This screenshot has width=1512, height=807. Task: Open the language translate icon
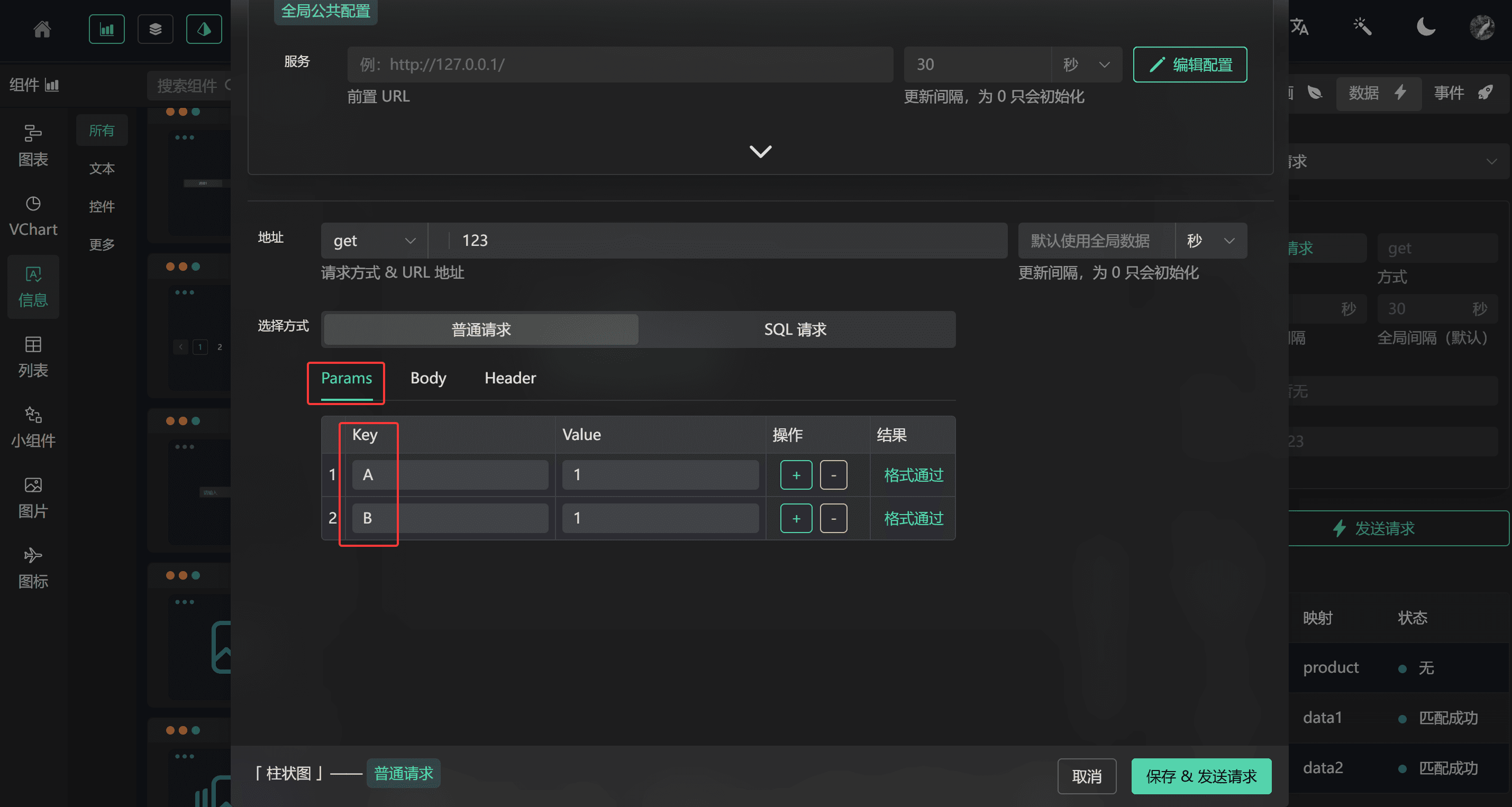(1298, 27)
